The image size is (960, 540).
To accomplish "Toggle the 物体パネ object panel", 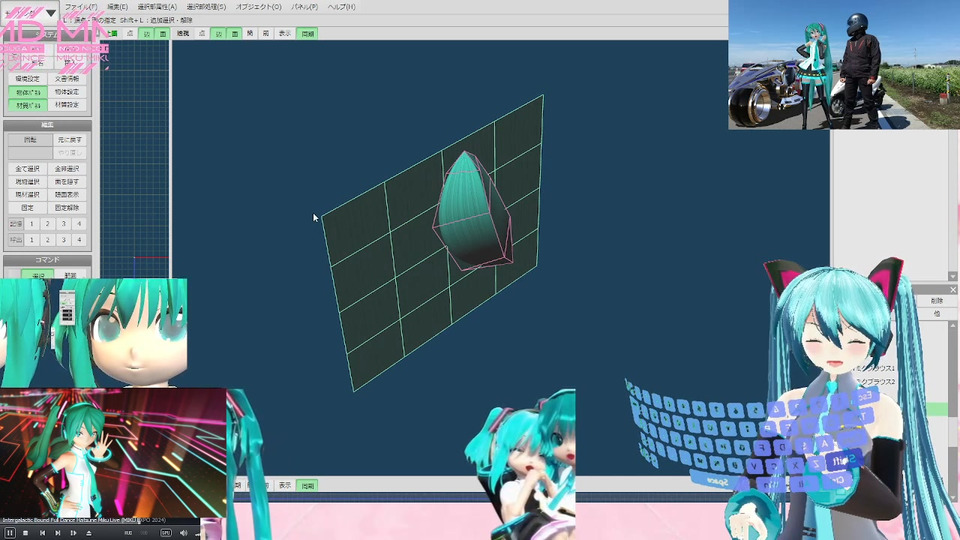I will click(28, 92).
